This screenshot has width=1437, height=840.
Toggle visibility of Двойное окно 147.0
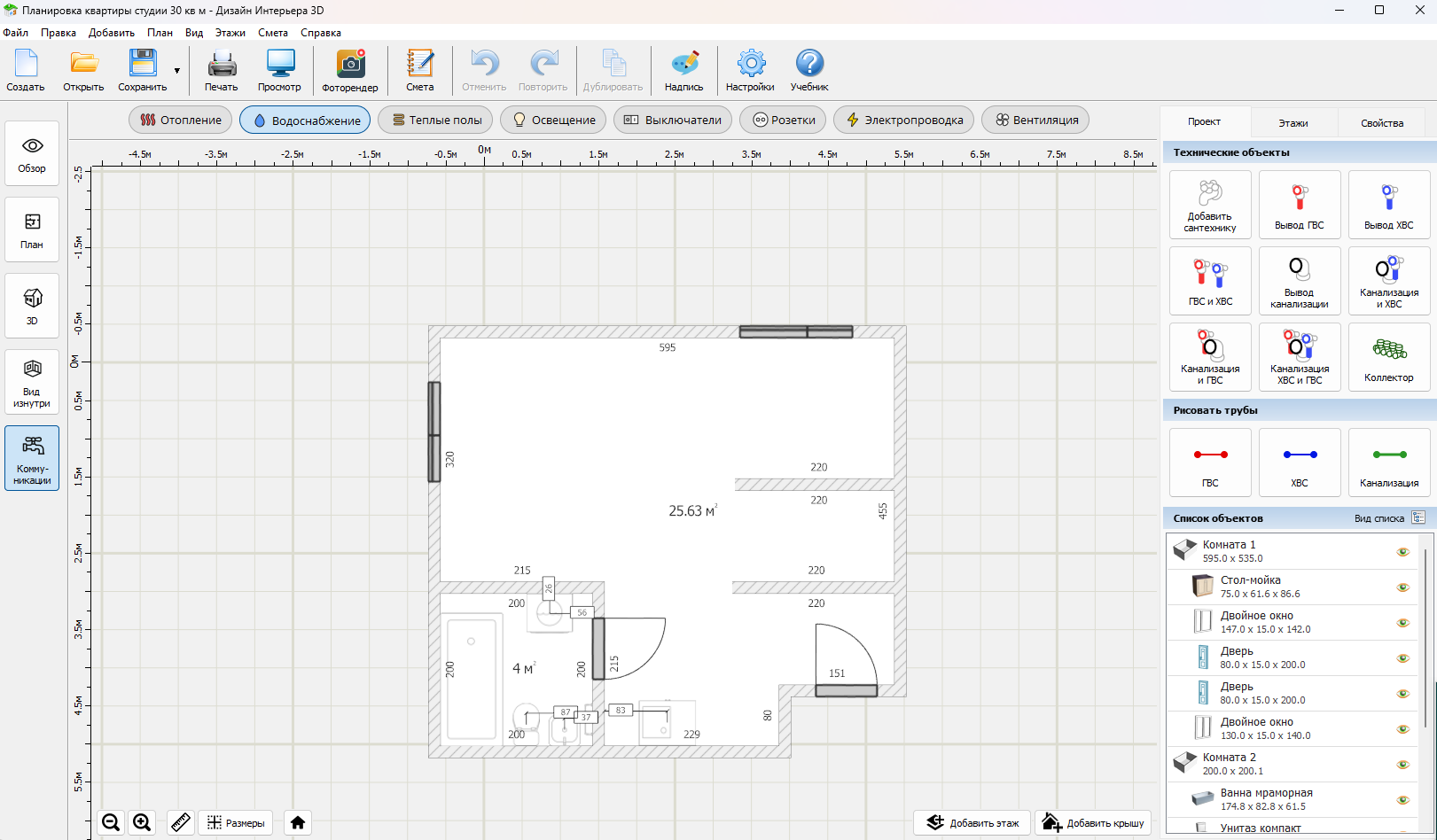pos(1402,623)
